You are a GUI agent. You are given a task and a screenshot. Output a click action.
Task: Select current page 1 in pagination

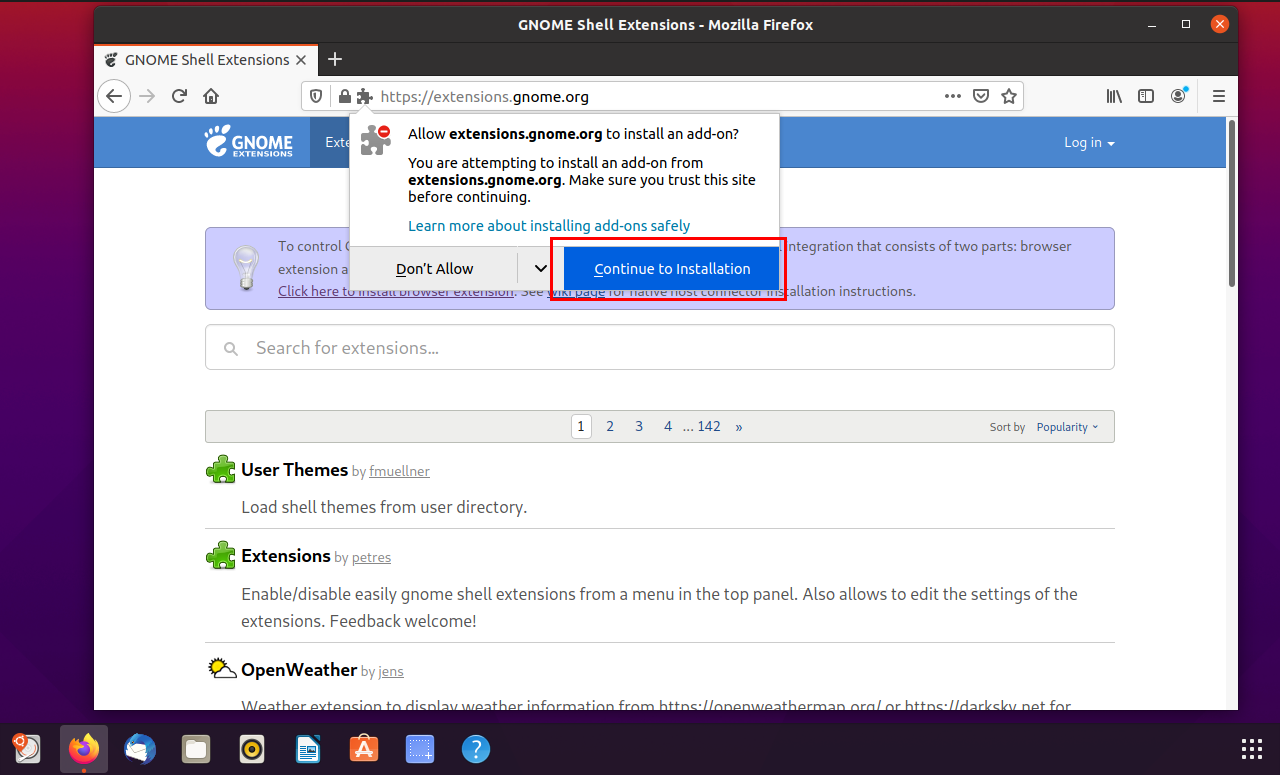click(581, 426)
